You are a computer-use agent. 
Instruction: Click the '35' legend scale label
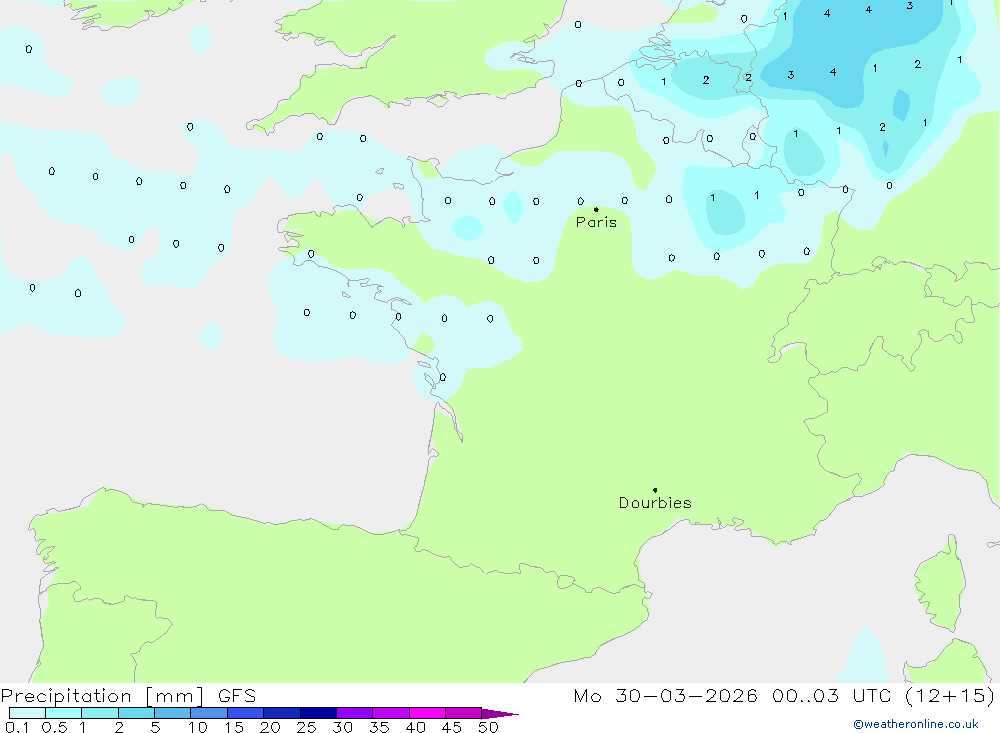pos(379,727)
